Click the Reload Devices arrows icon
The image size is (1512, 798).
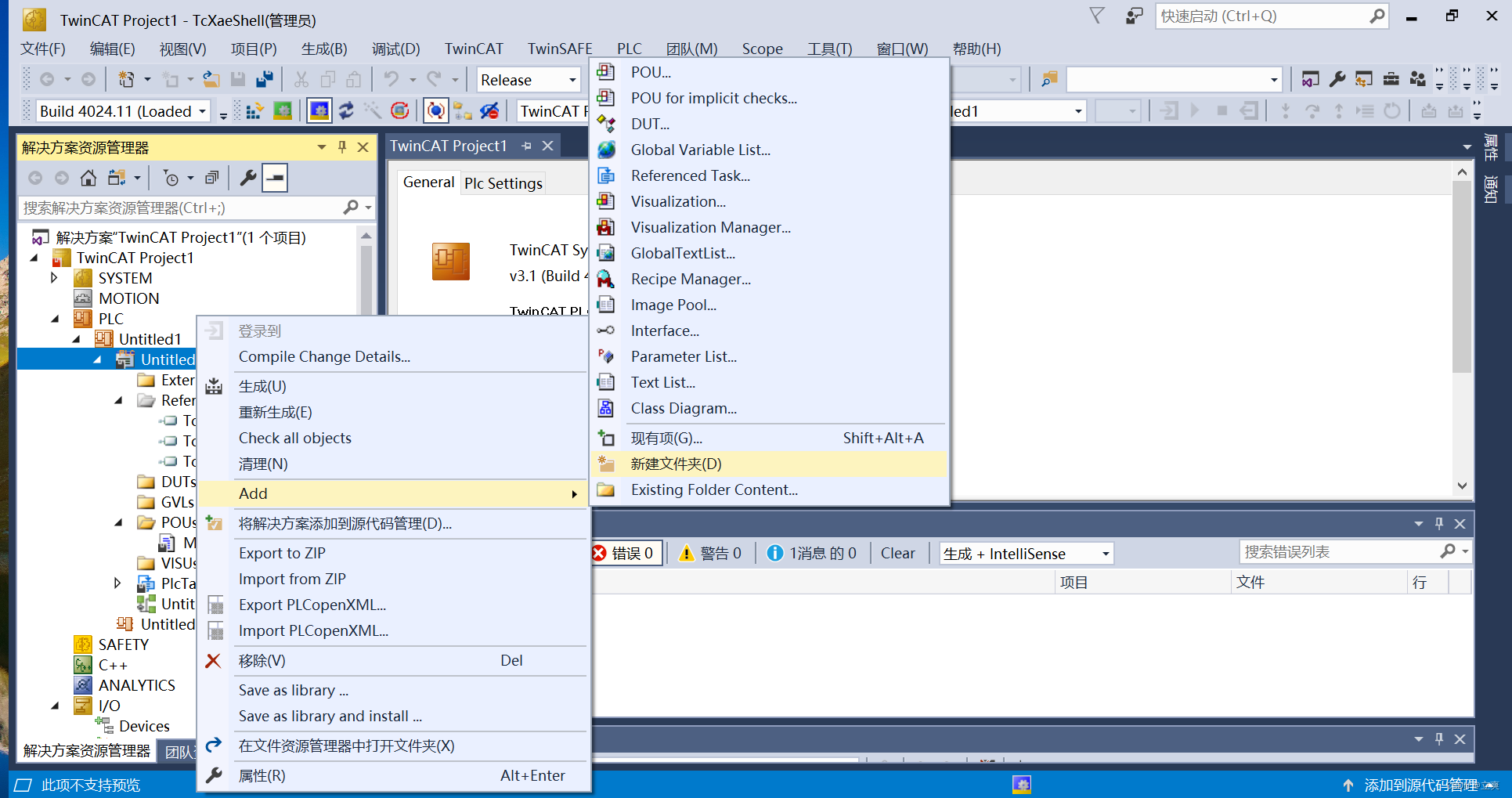[346, 111]
